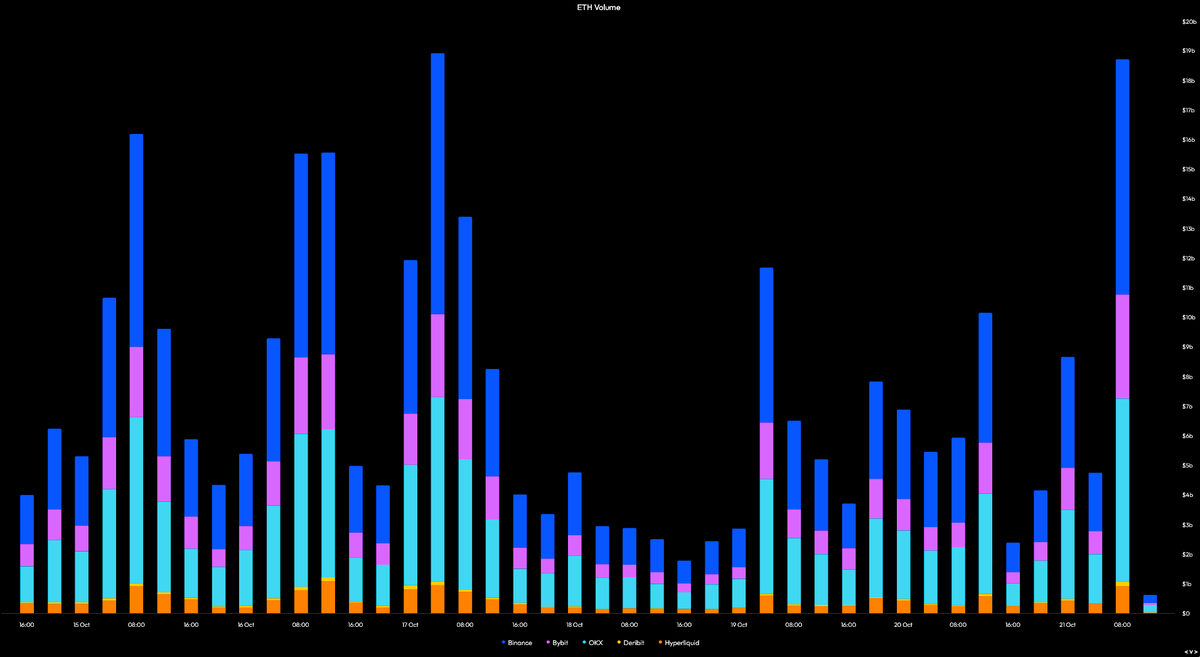This screenshot has width=1200, height=657.
Task: Click the blue Binance legend dot
Action: tap(503, 643)
